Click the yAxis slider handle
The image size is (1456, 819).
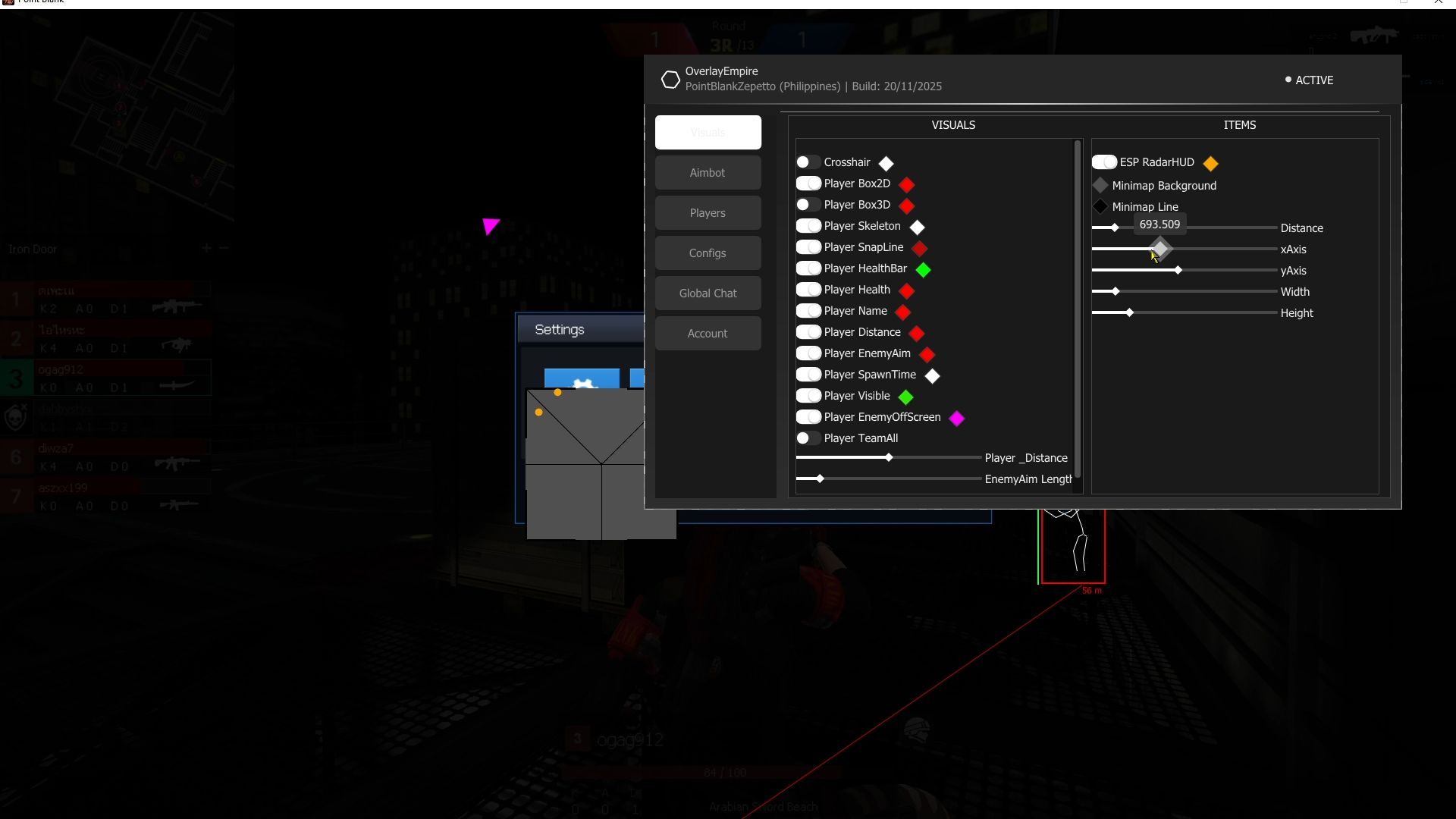1178,270
